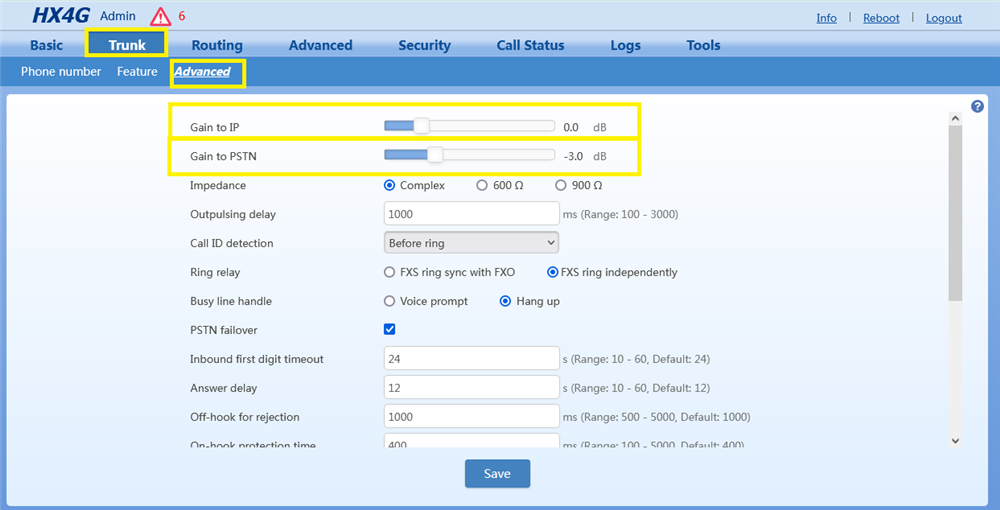Image resolution: width=1000 pixels, height=510 pixels.
Task: Select 600 Ω impedance option
Action: tap(482, 186)
